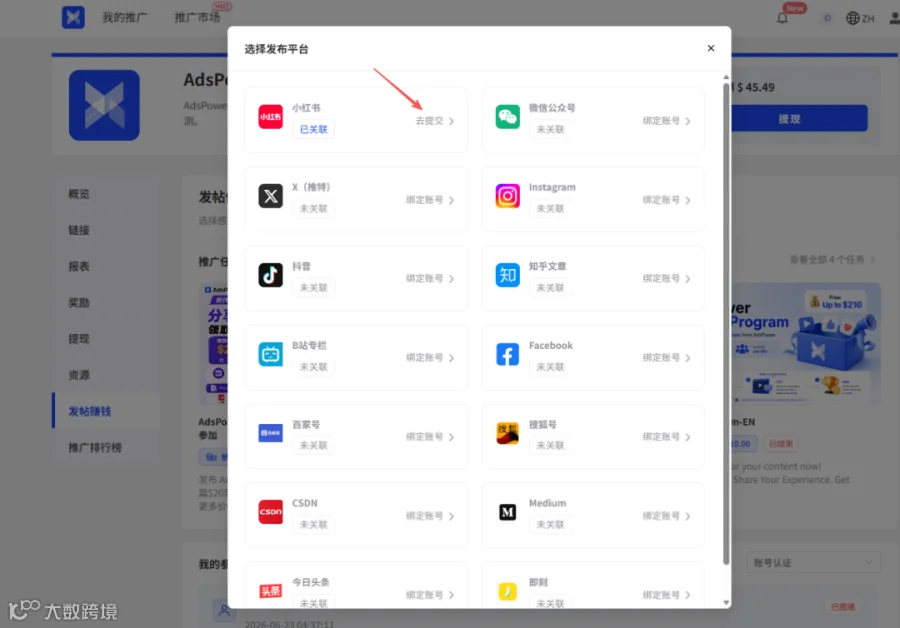
Task: Close the 选择发布平台 dialog
Action: click(711, 48)
